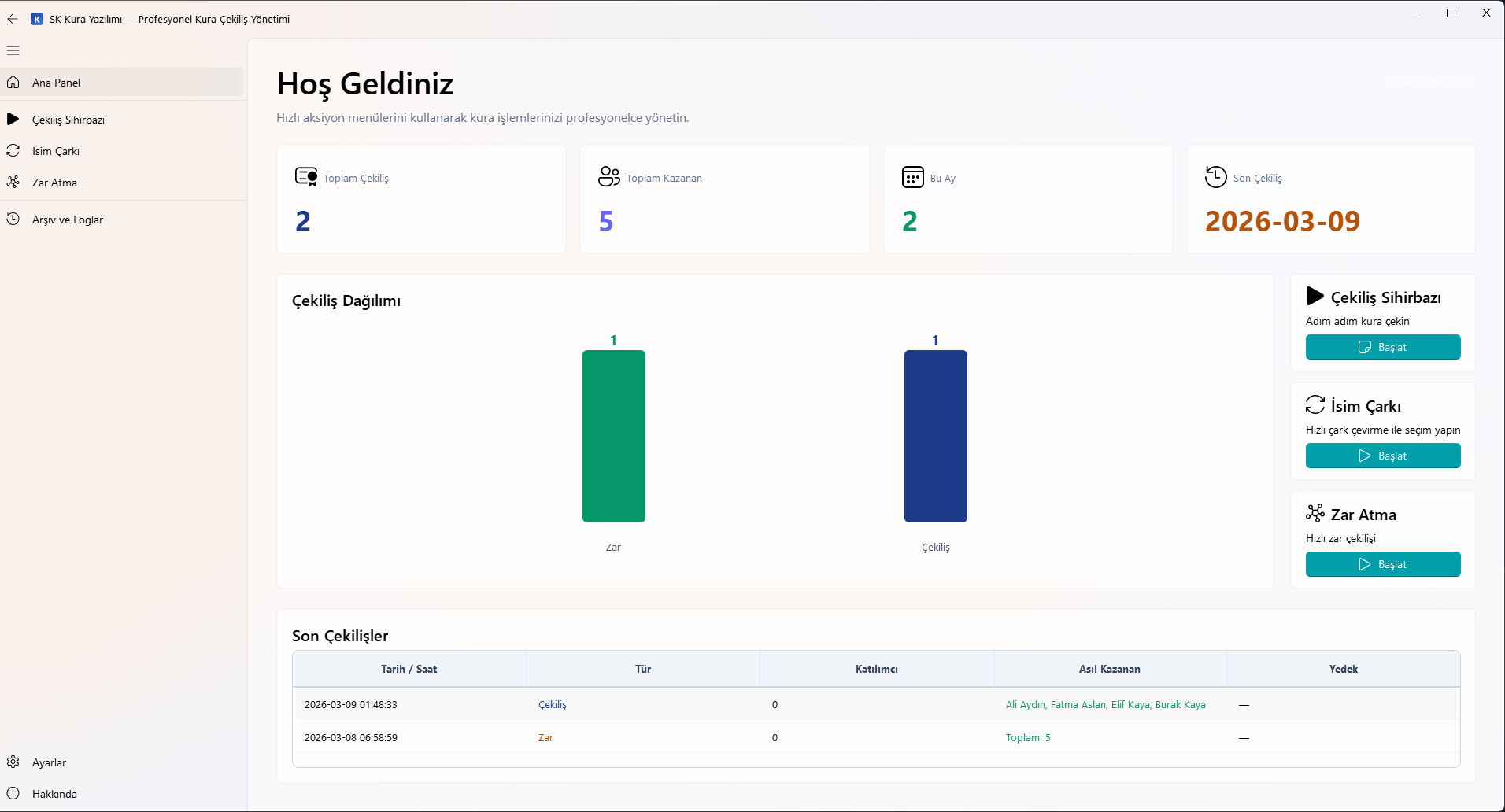Click the Son Çekiliş clock icon
The width and height of the screenshot is (1505, 812).
point(1215,177)
